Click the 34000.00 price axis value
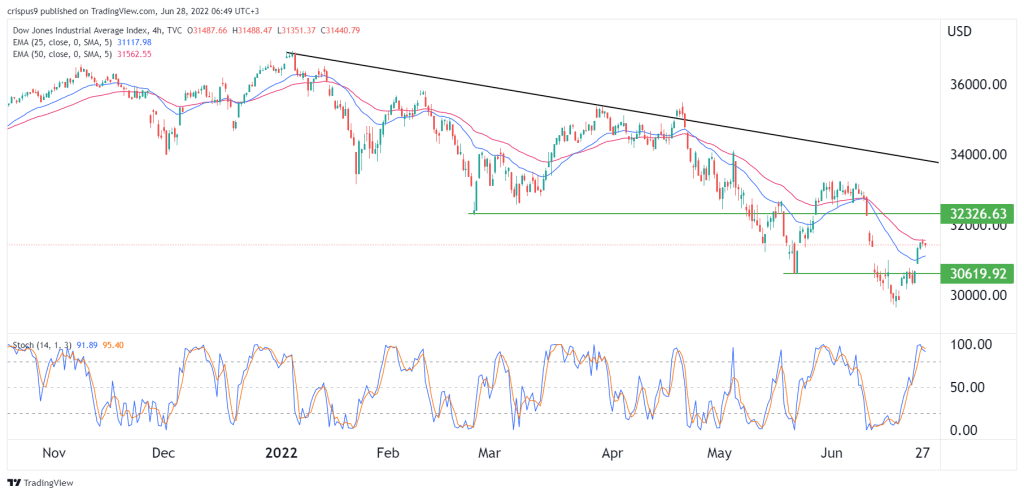The width and height of the screenshot is (1024, 495). click(976, 155)
